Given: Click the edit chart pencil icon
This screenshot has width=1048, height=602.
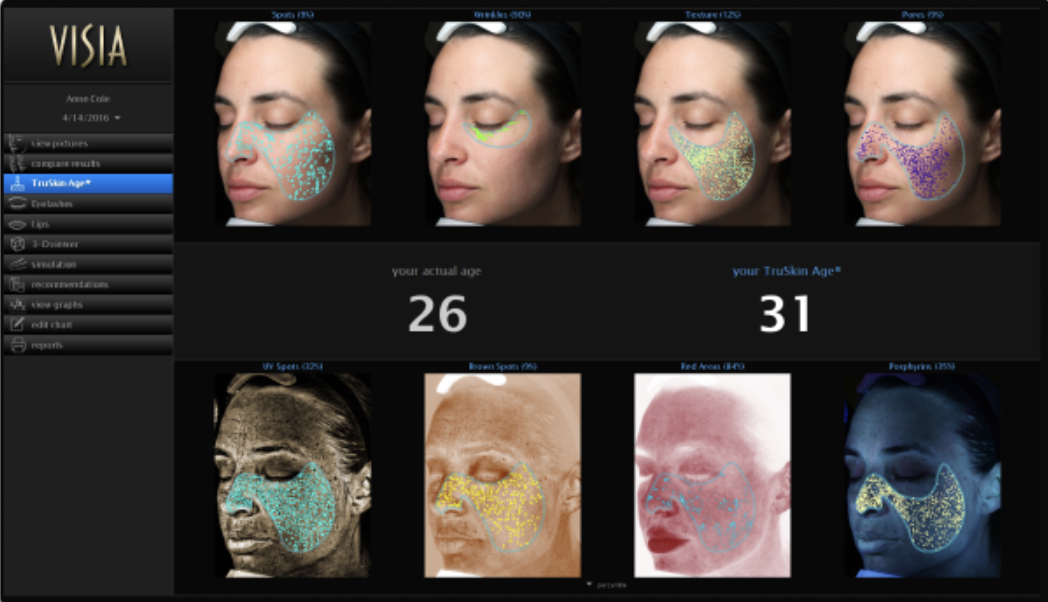Looking at the screenshot, I should click(17, 324).
